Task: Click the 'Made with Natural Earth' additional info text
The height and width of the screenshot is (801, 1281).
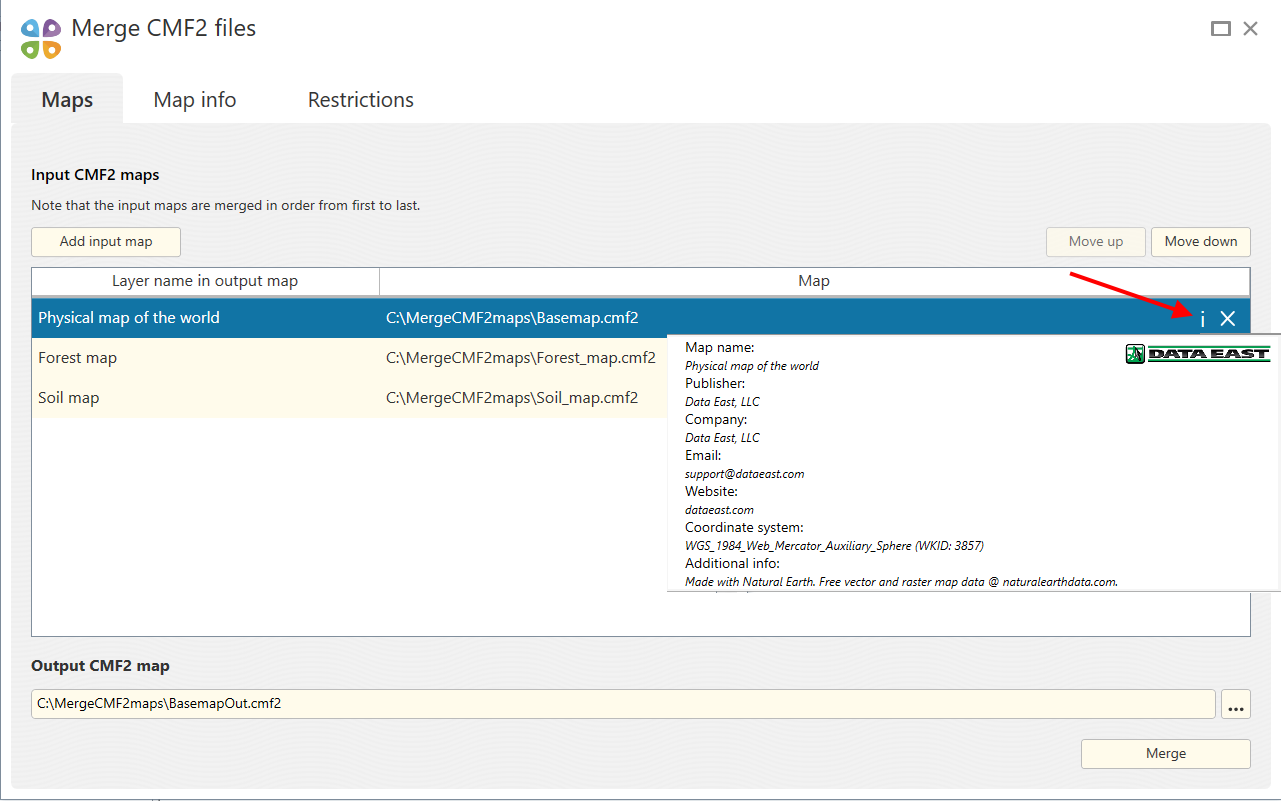Action: click(901, 582)
